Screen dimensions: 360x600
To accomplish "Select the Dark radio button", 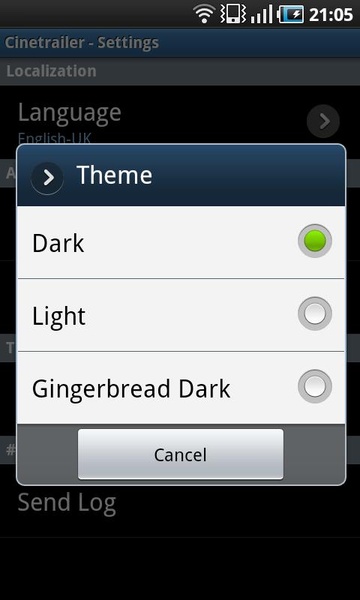I will (x=314, y=241).
